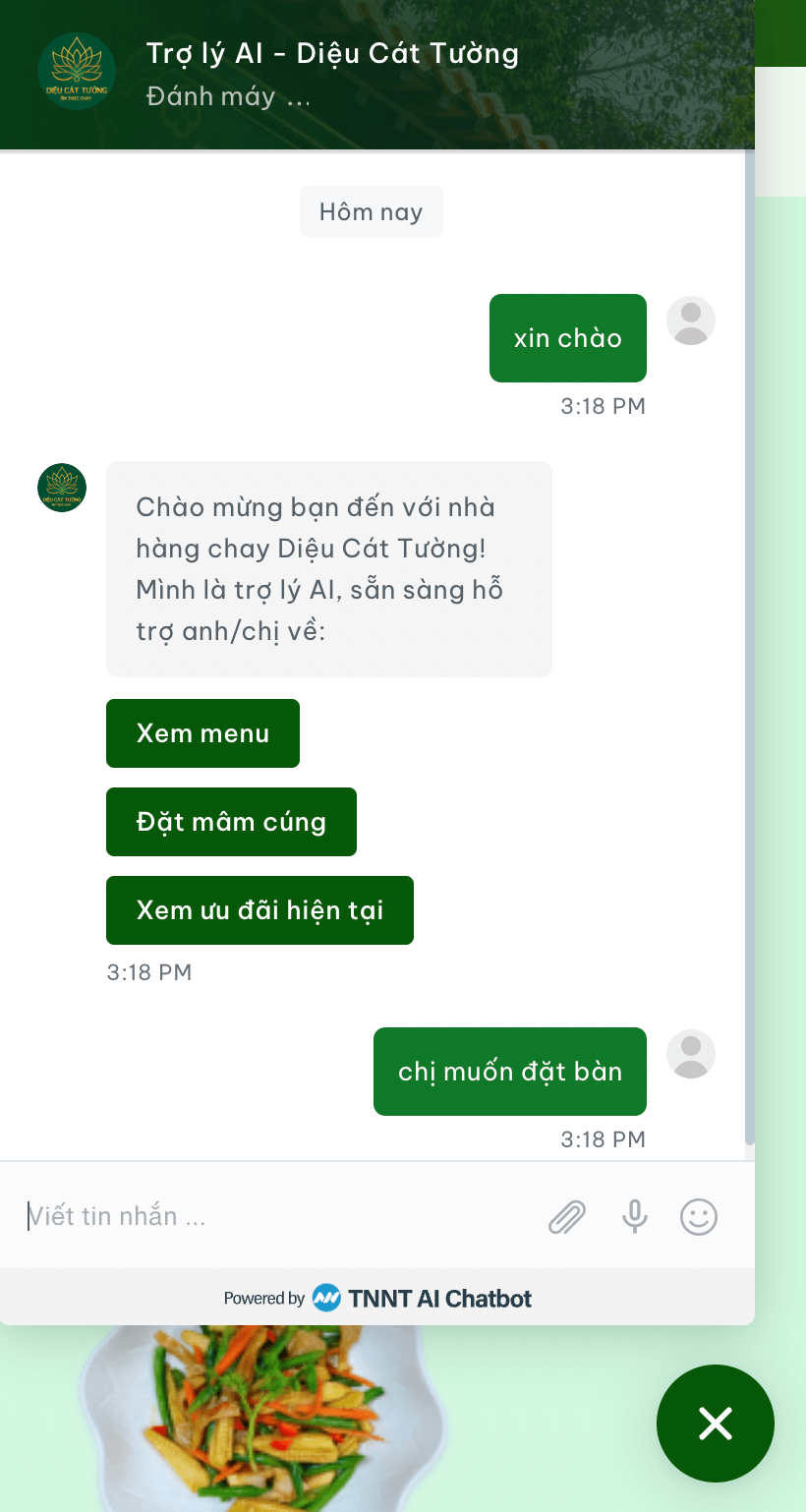Choose the "Đặt mâm cúng" option
The width and height of the screenshot is (806, 1512).
point(231,822)
